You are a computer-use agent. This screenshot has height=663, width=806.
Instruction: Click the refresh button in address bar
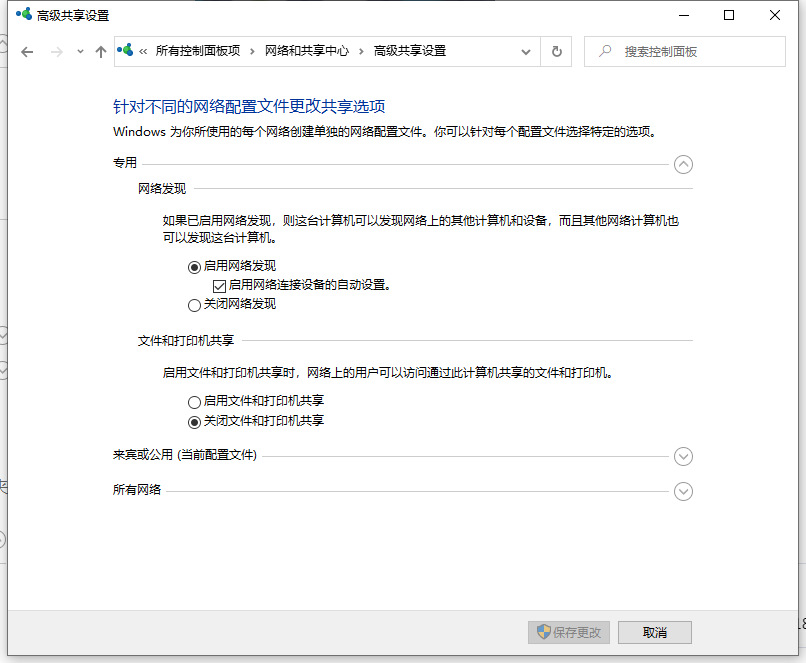pos(556,51)
